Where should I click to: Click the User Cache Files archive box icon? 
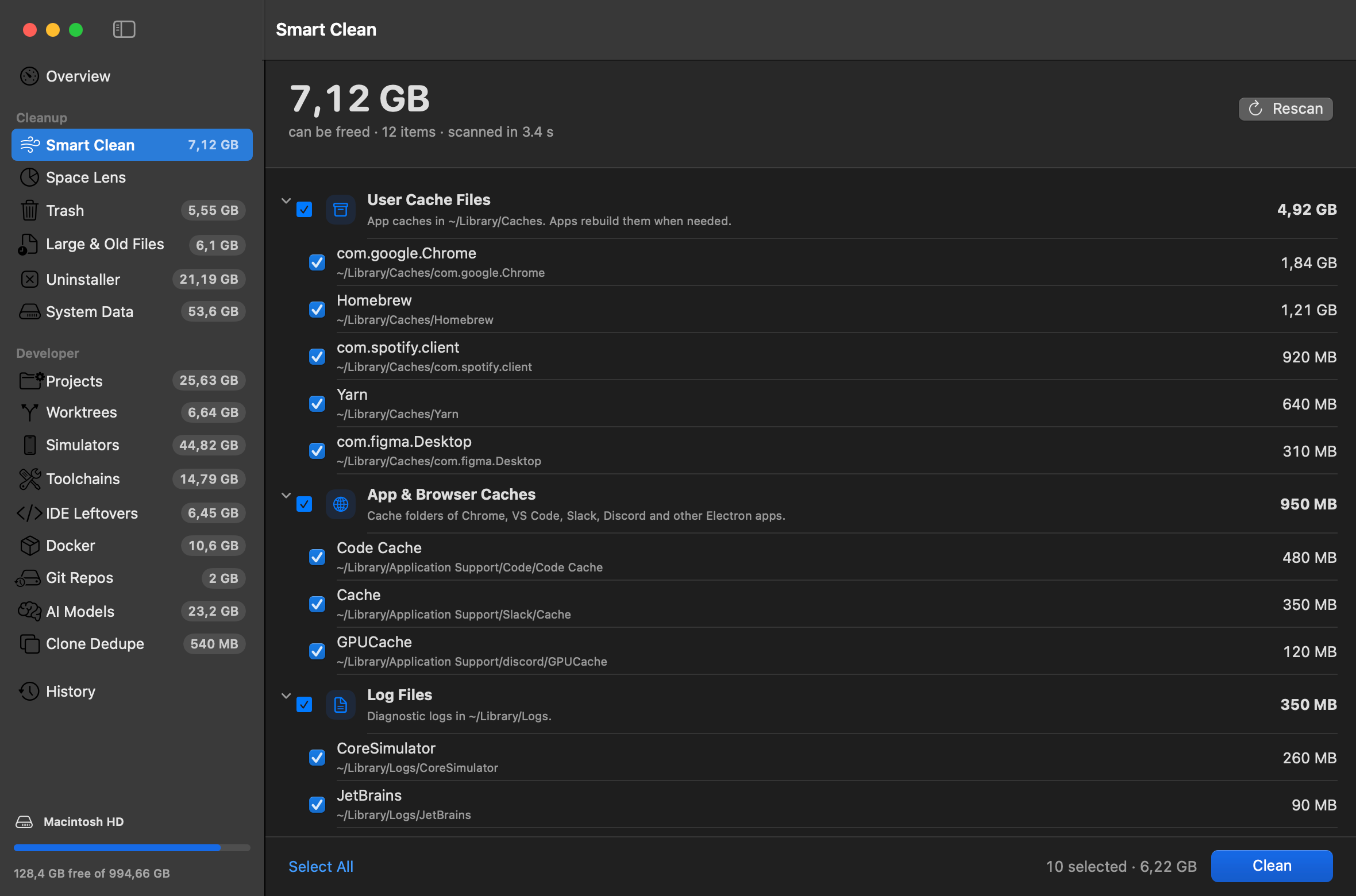[341, 210]
